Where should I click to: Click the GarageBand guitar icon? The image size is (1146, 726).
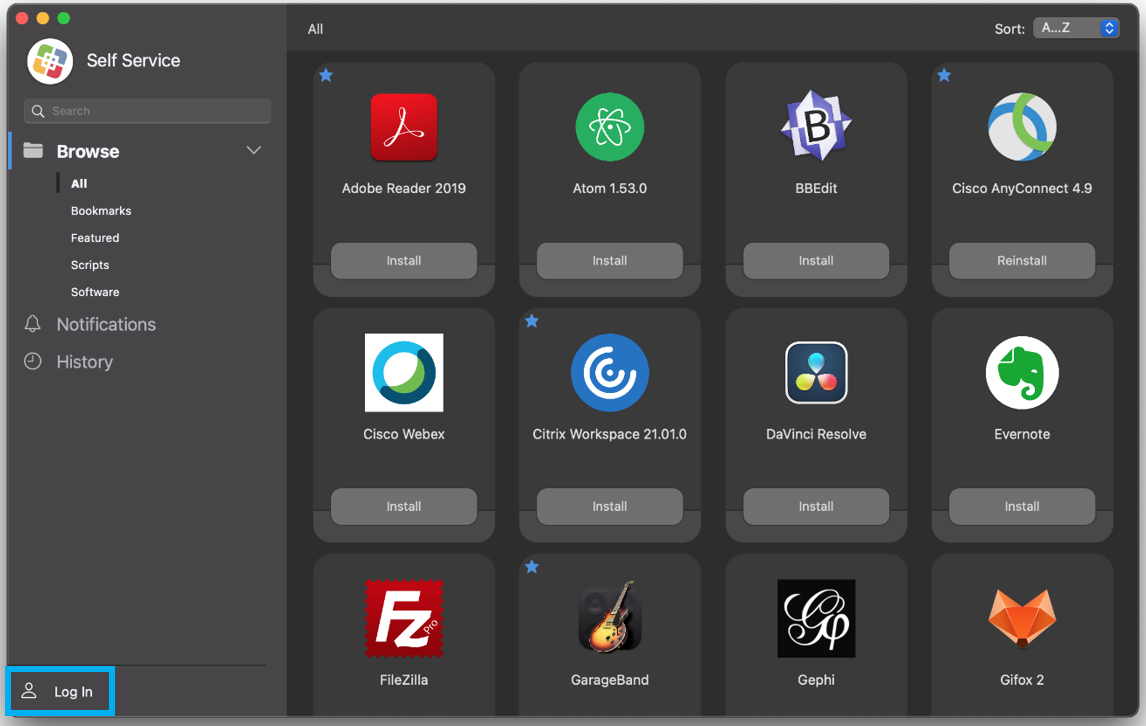[610, 616]
